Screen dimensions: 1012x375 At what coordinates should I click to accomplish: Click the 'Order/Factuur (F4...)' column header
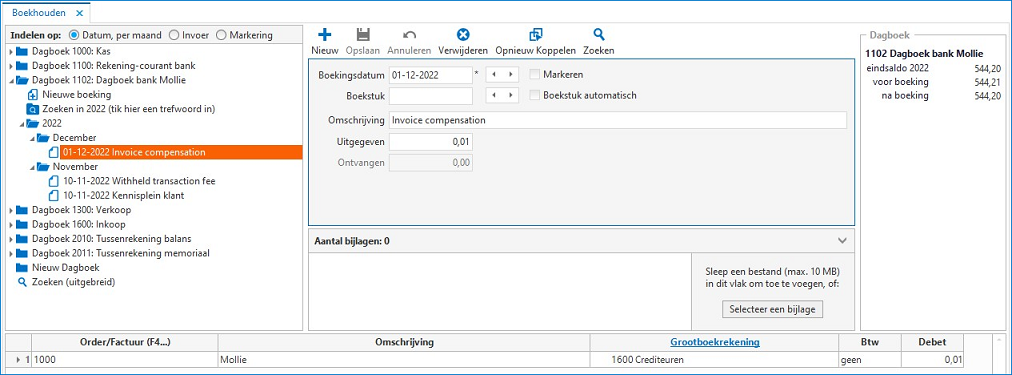pyautogui.click(x=125, y=342)
